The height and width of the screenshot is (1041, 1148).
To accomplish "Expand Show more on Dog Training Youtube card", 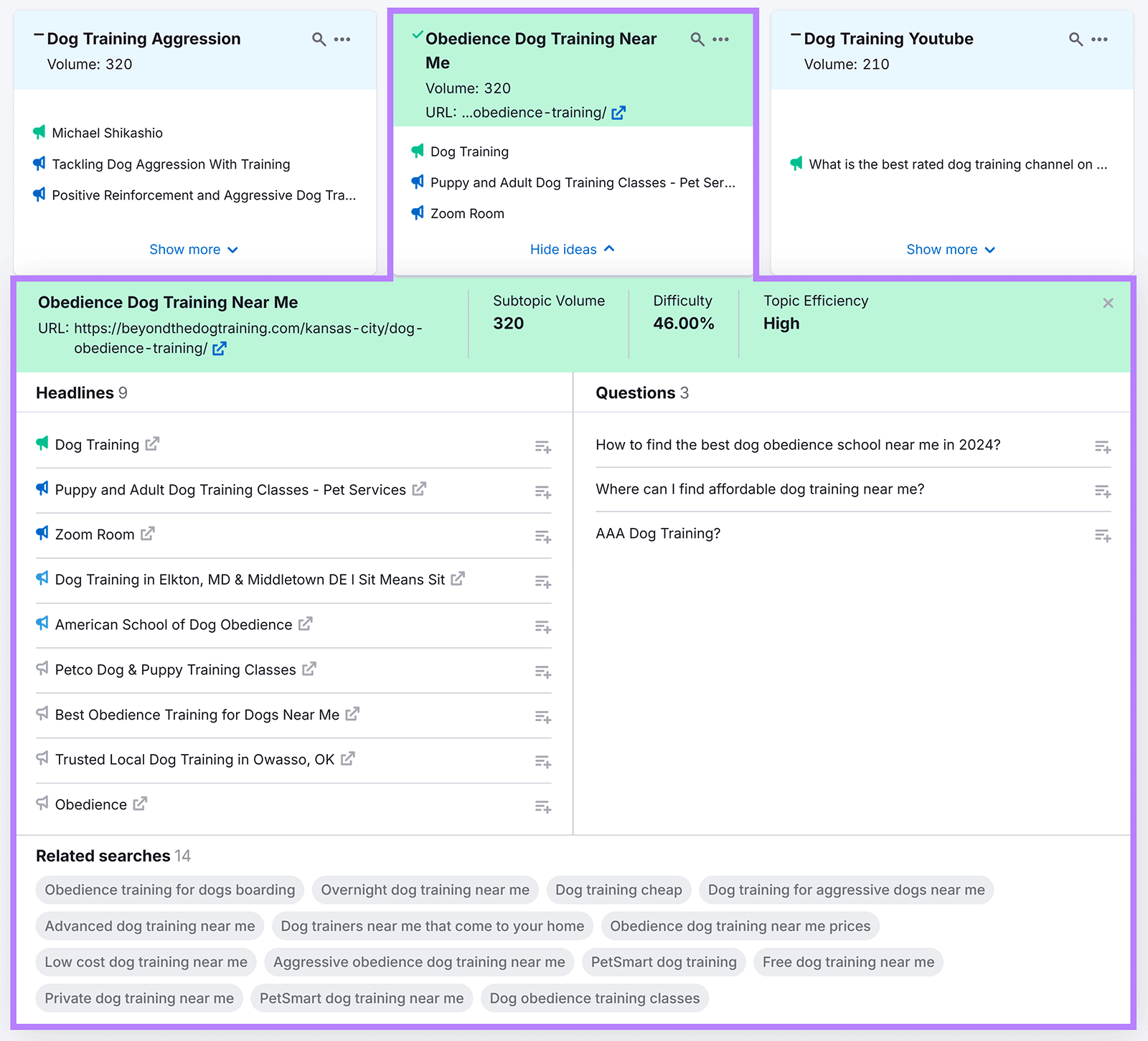I will (951, 249).
